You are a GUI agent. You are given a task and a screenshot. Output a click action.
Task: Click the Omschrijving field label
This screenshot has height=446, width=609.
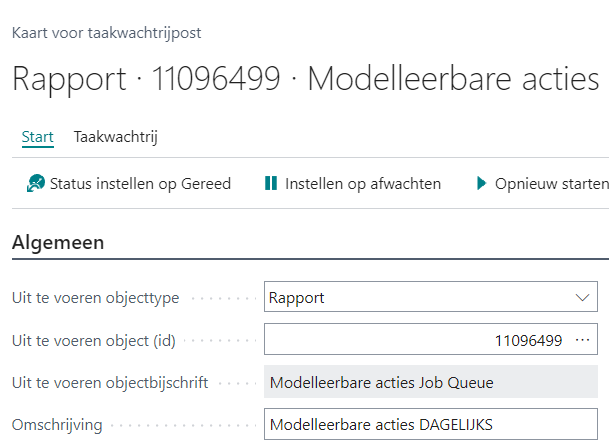(x=57, y=425)
